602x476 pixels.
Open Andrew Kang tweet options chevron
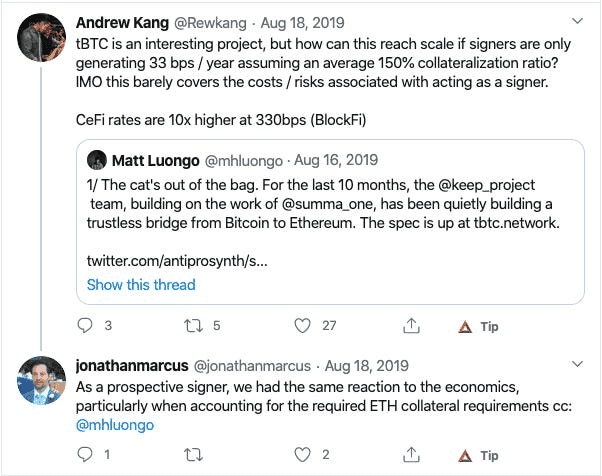pos(577,21)
